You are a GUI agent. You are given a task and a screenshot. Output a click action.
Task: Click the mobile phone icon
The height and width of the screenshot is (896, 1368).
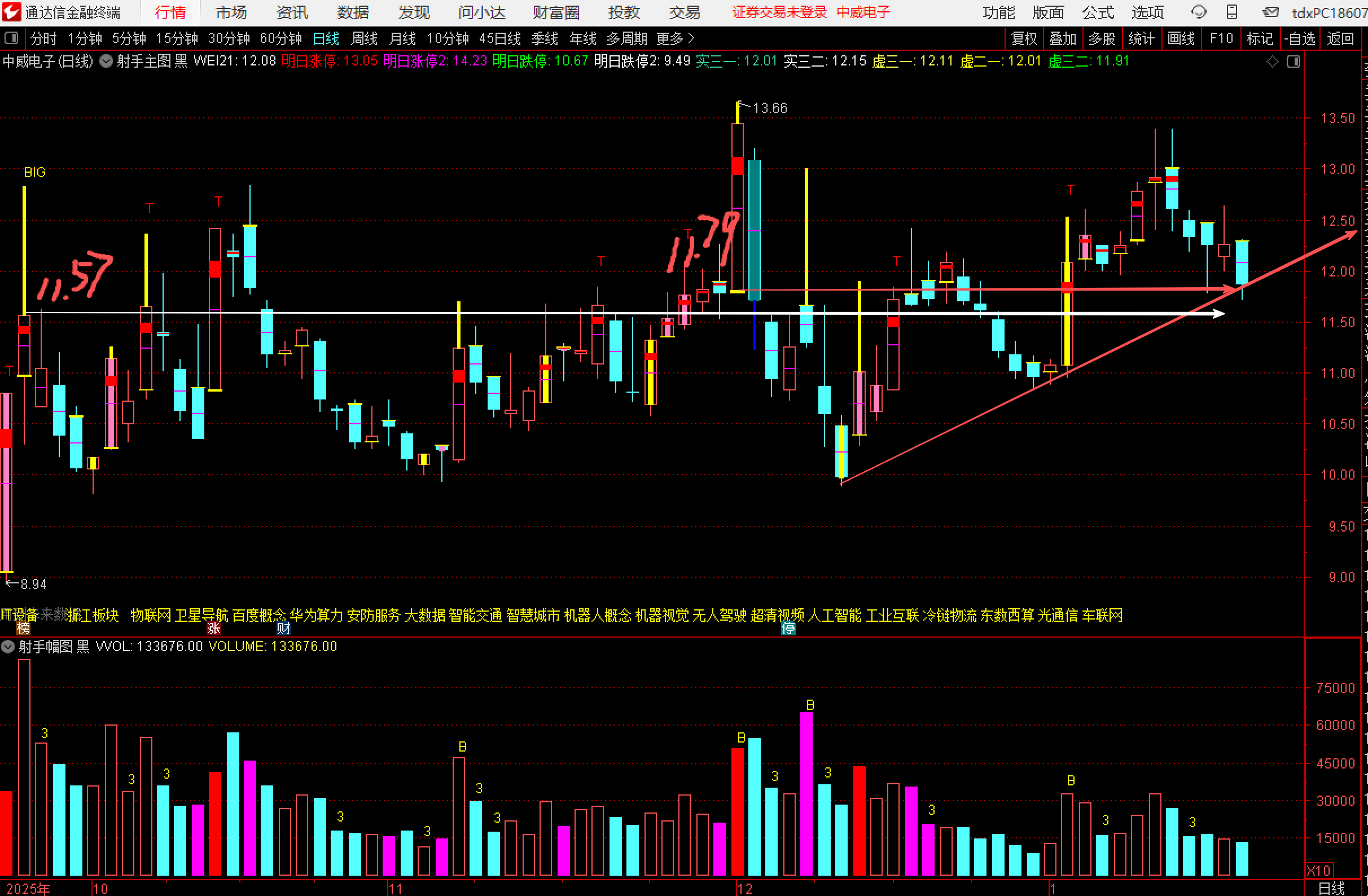1231,12
